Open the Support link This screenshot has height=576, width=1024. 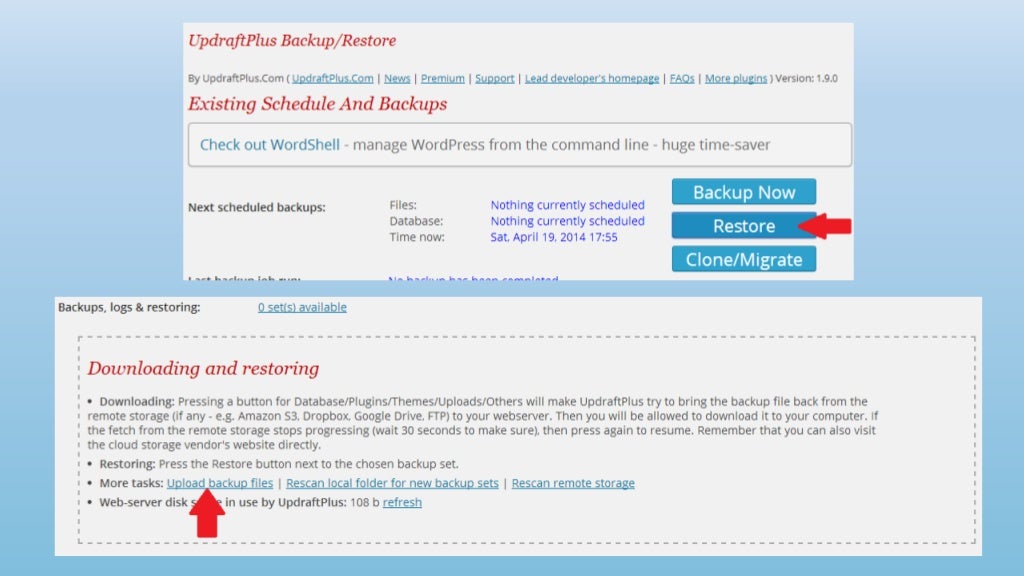494,78
